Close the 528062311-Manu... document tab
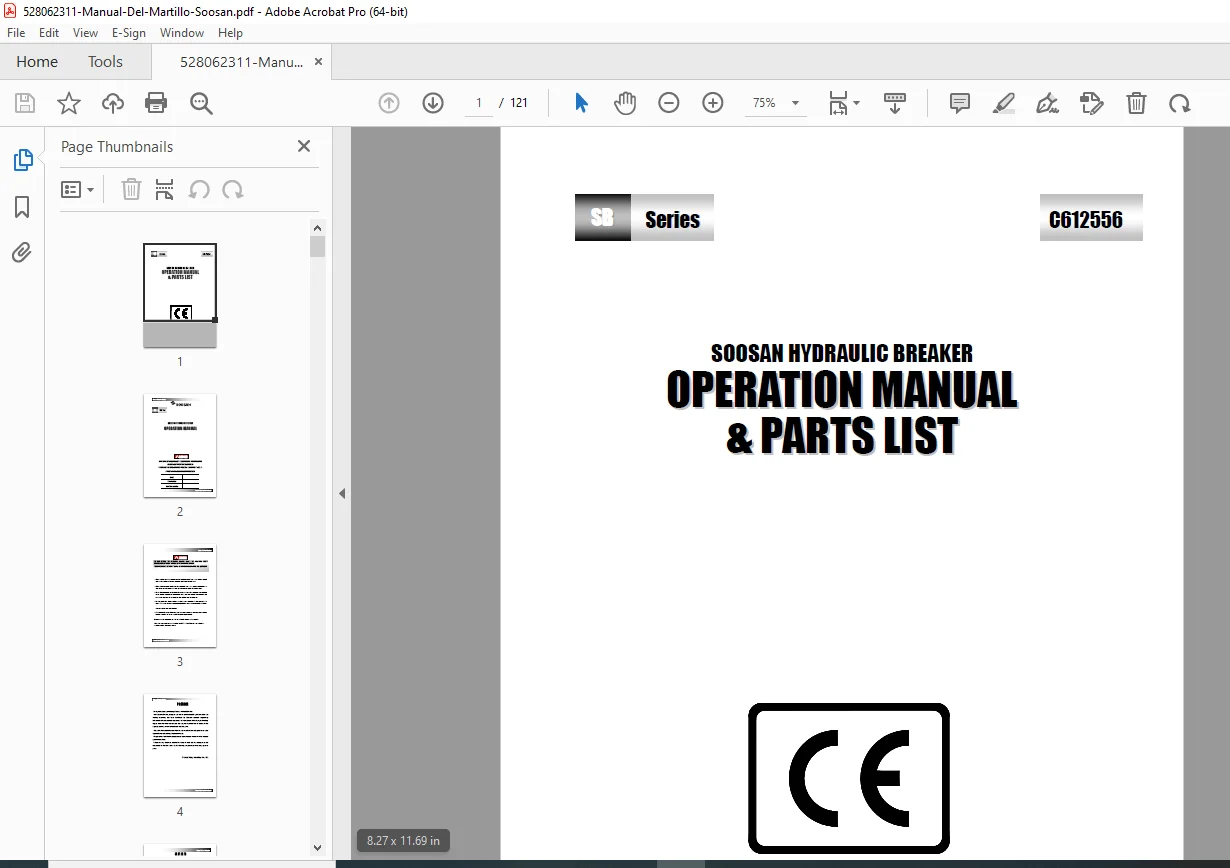The image size is (1230, 868). (318, 62)
